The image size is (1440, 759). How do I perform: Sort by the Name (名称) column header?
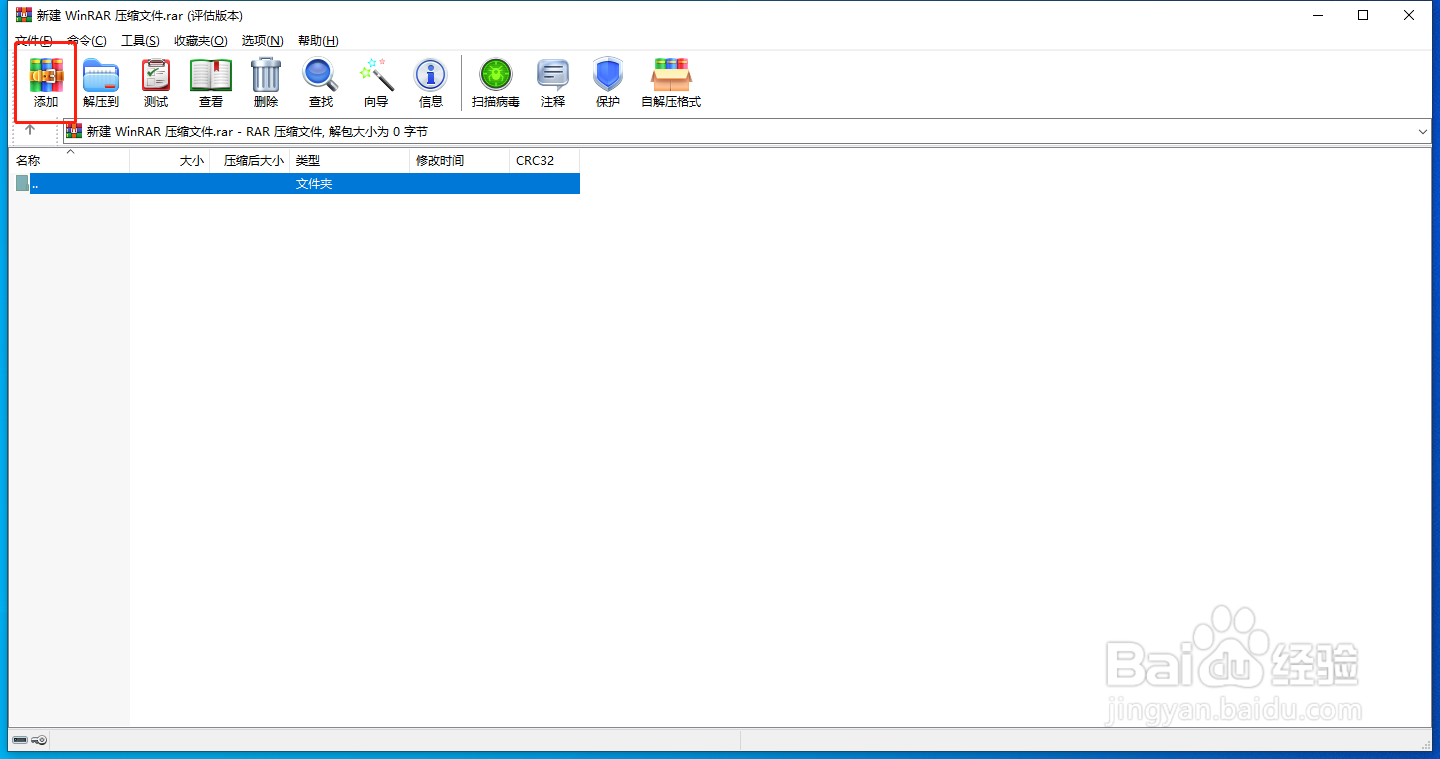pyautogui.click(x=70, y=160)
